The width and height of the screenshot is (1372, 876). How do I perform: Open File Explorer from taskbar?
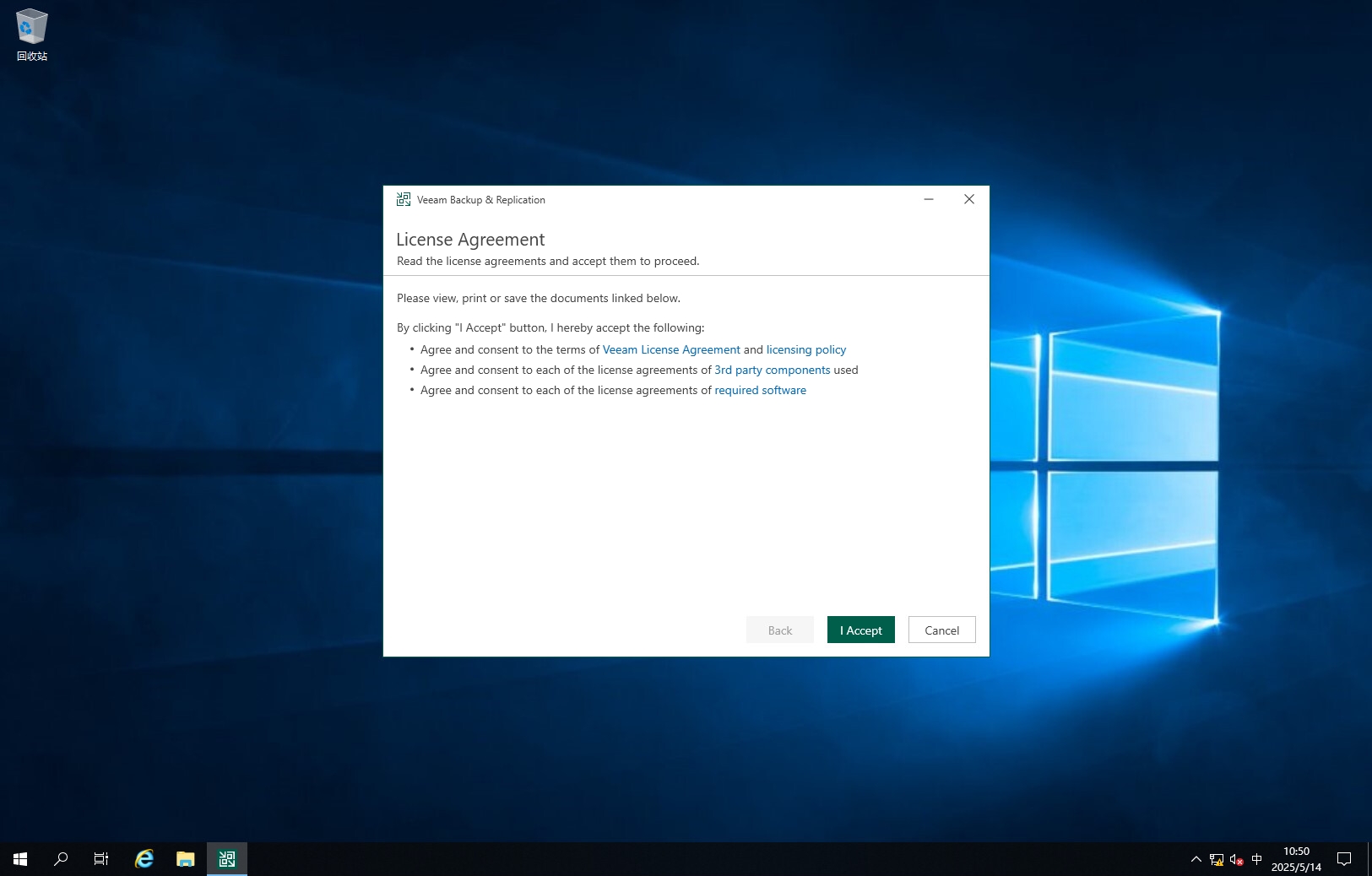click(186, 859)
